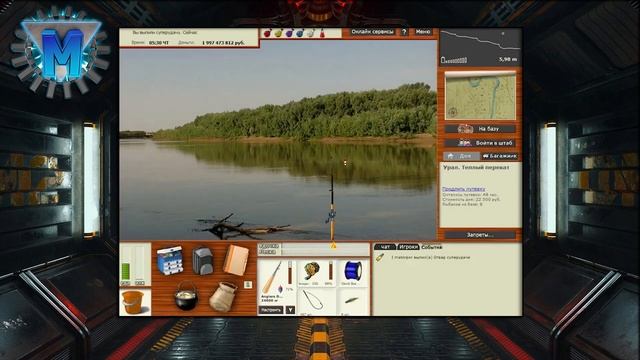Click the Запреты... button
This screenshot has width=640, height=360.
480,235
